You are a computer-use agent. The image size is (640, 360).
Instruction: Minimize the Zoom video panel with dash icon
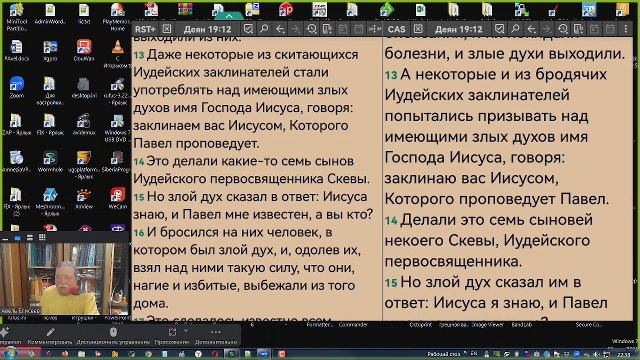pyautogui.click(x=5, y=238)
